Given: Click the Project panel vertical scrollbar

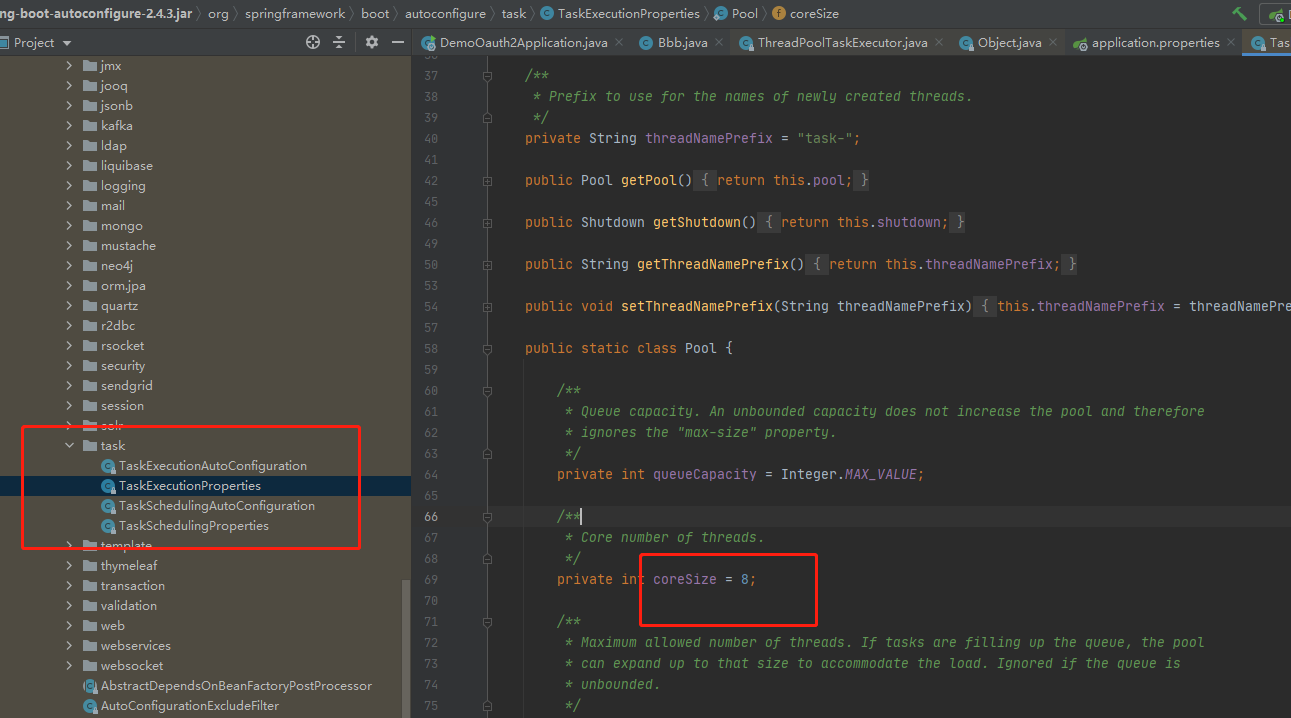Looking at the screenshot, I should pos(405,648).
